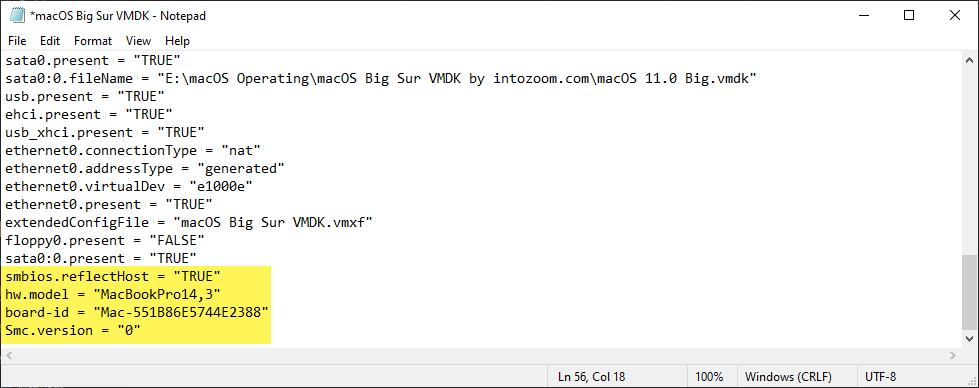Click the vertical scrollbar thumb
979x388 pixels.
click(970, 291)
